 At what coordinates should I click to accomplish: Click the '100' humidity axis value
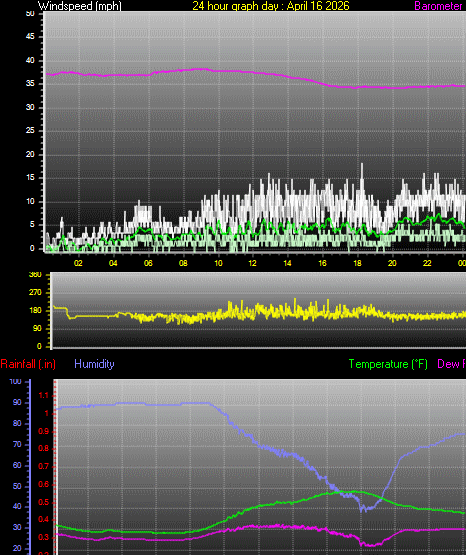16,382
